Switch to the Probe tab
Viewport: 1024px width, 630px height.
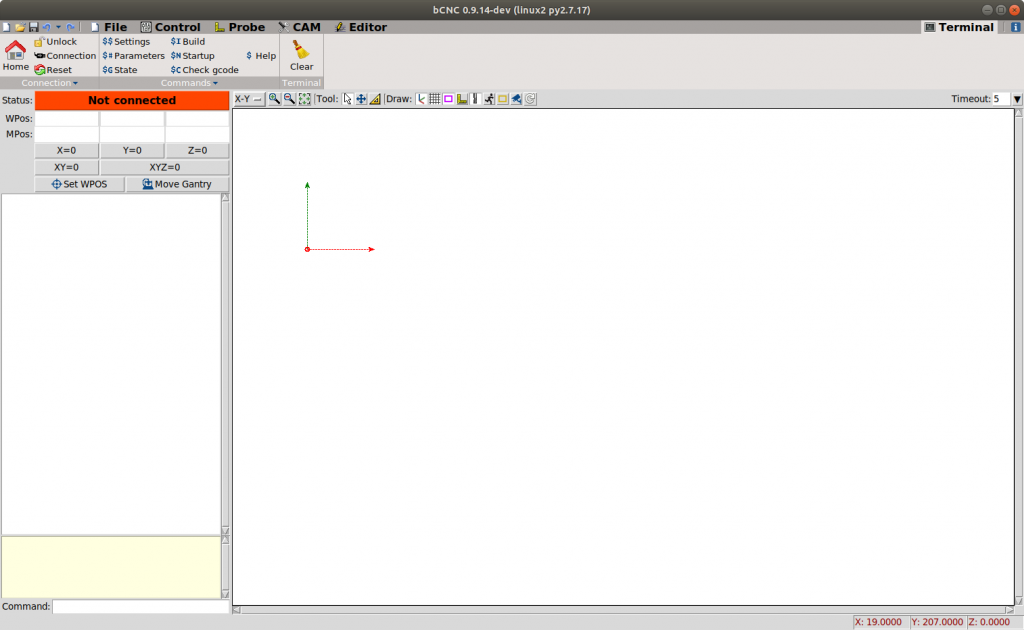240,27
